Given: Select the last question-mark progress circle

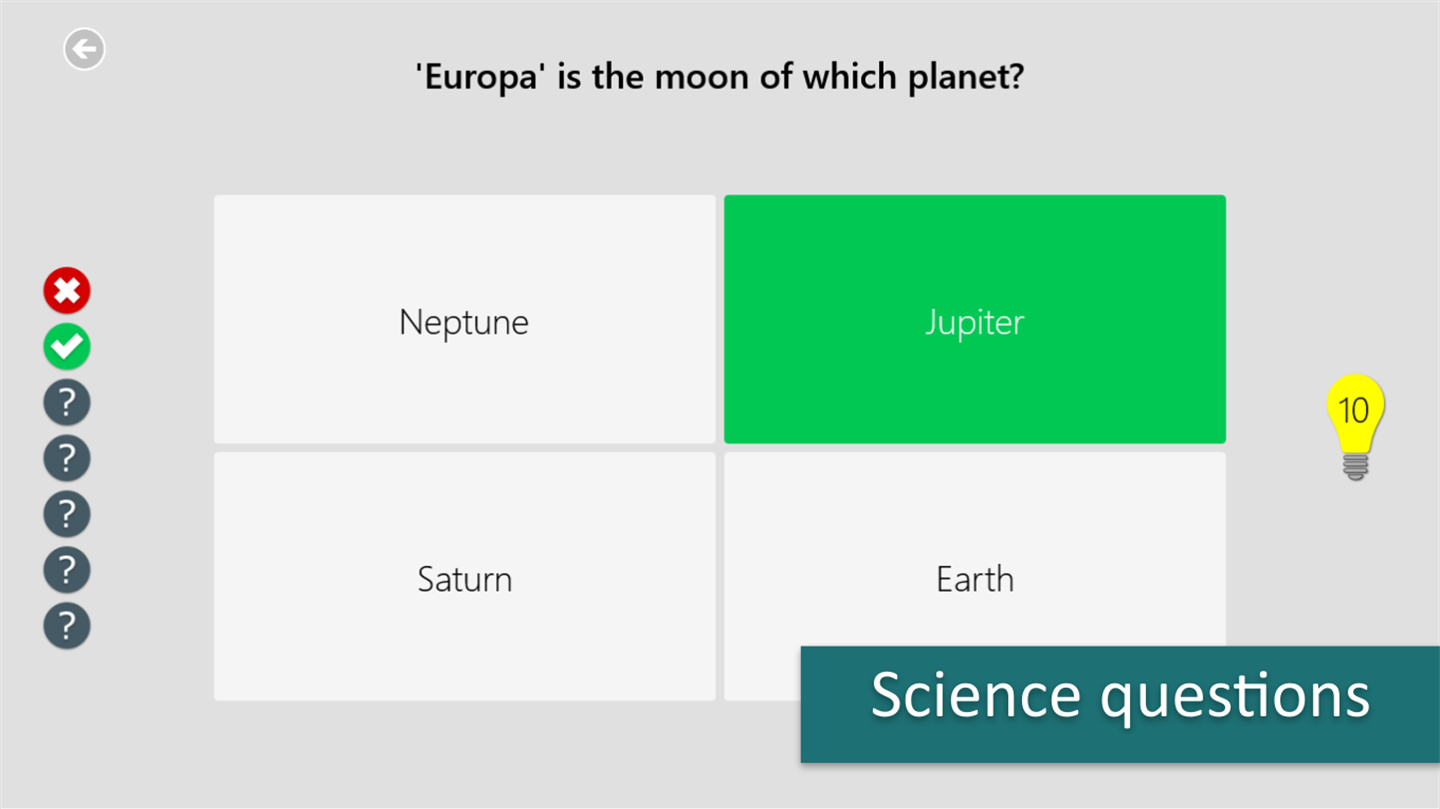Looking at the screenshot, I should pyautogui.click(x=67, y=626).
